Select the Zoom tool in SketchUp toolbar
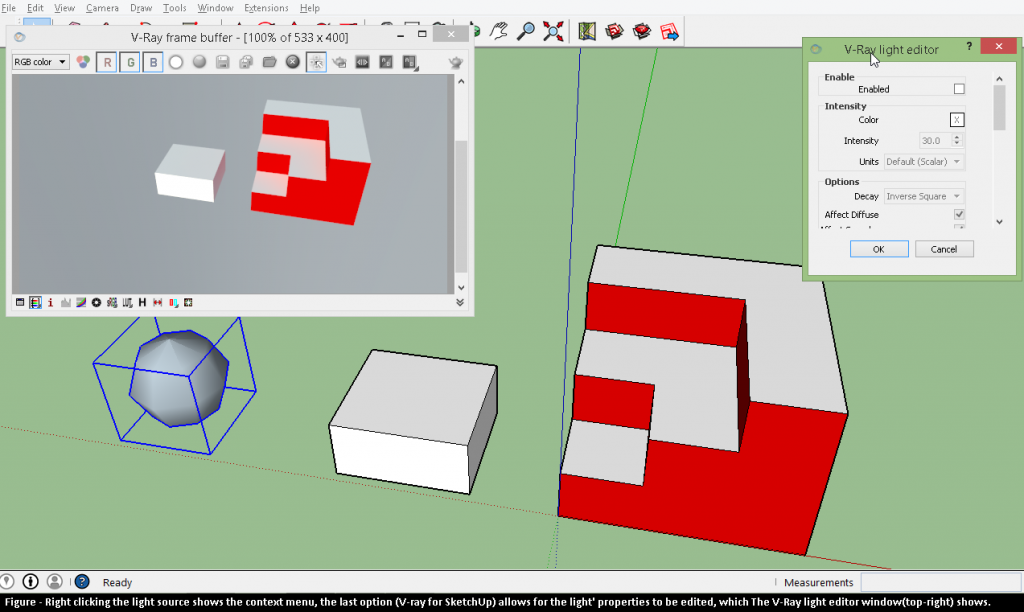This screenshot has width=1024, height=612. tap(525, 30)
